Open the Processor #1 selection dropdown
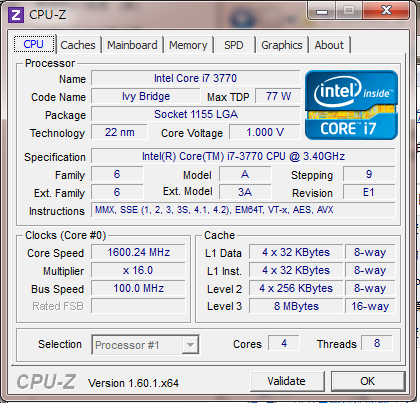 145,345
